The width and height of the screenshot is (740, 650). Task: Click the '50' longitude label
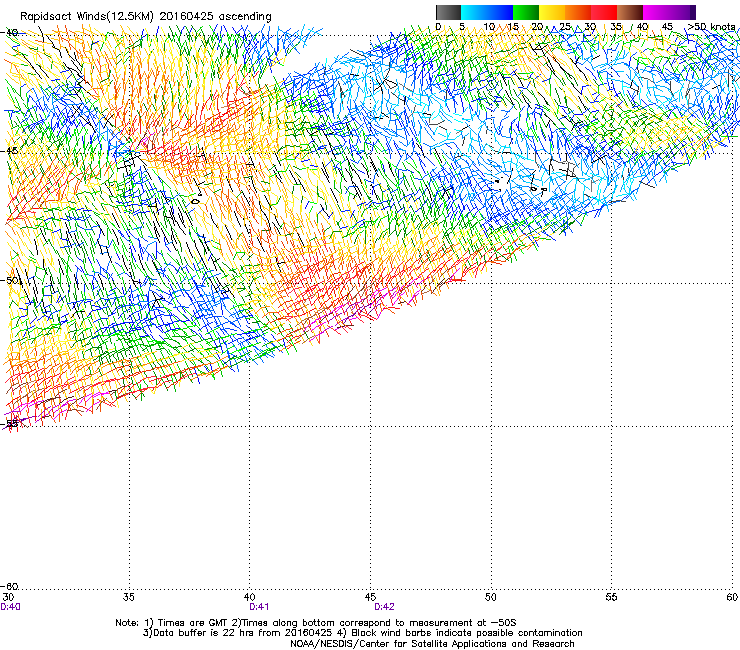click(x=491, y=597)
